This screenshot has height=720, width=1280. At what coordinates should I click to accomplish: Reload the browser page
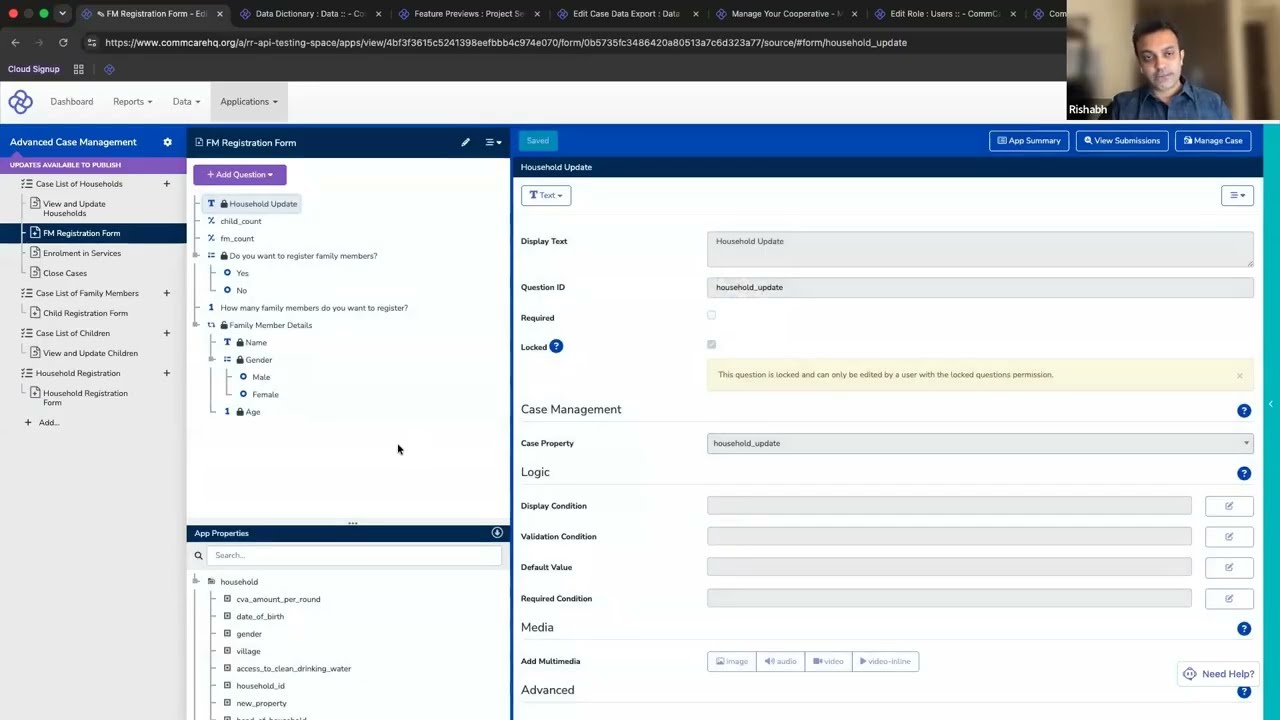pyautogui.click(x=63, y=42)
